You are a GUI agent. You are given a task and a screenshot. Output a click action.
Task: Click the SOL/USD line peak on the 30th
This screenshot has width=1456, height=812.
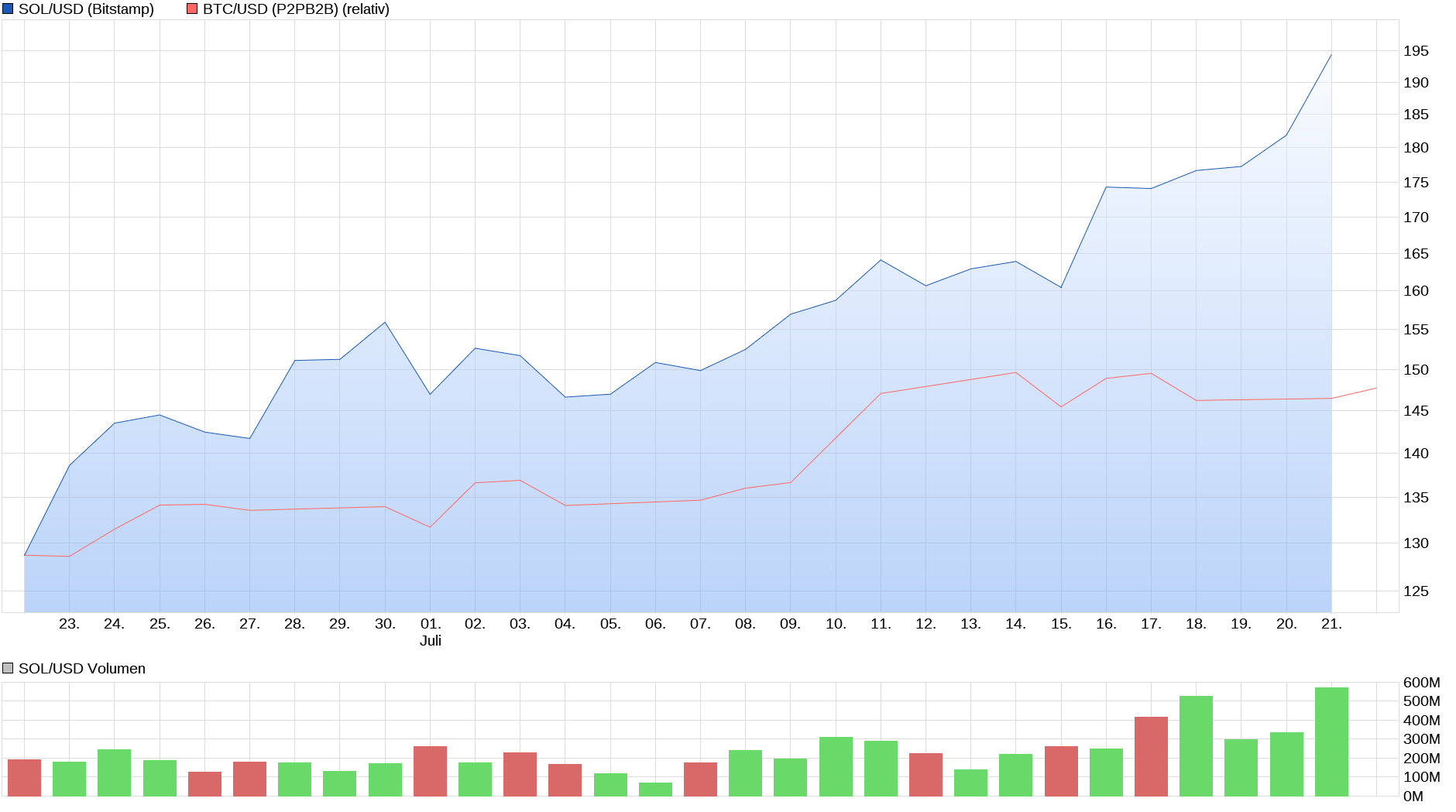pyautogui.click(x=385, y=322)
